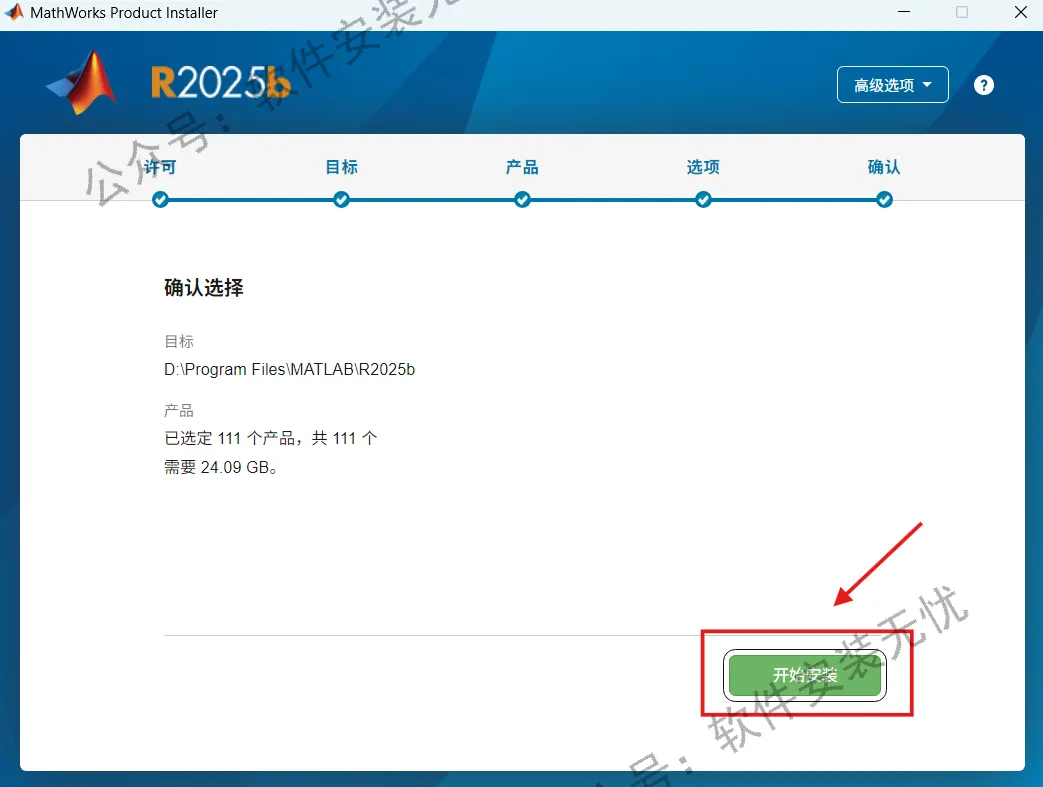Click the installer icon in title bar

14,12
